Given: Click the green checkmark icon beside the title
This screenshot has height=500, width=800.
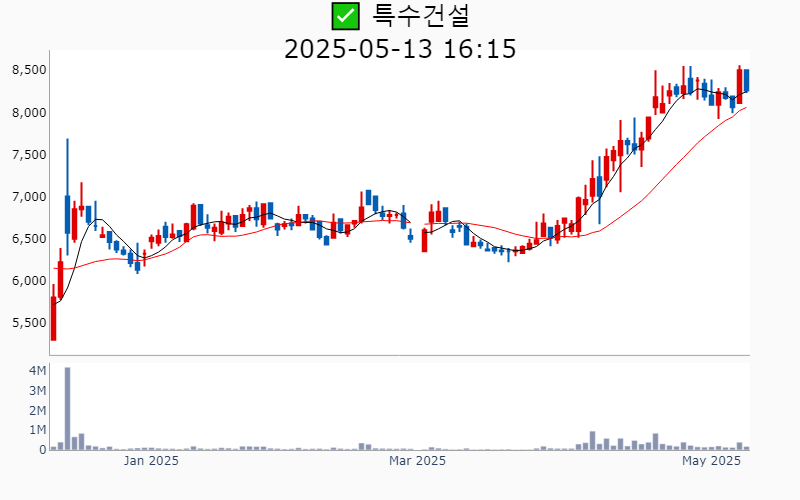Looking at the screenshot, I should pos(345,16).
